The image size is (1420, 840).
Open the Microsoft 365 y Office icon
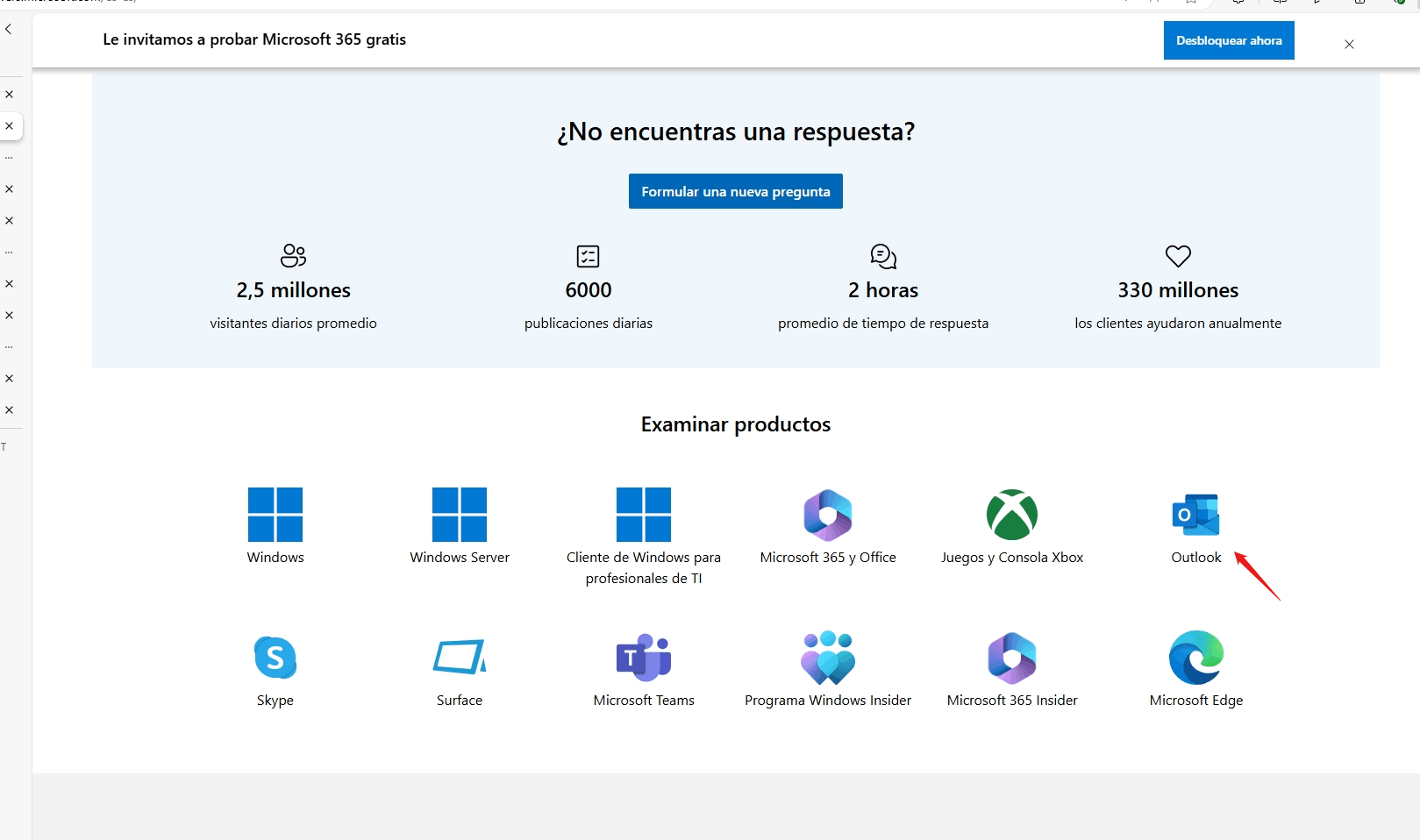point(828,515)
